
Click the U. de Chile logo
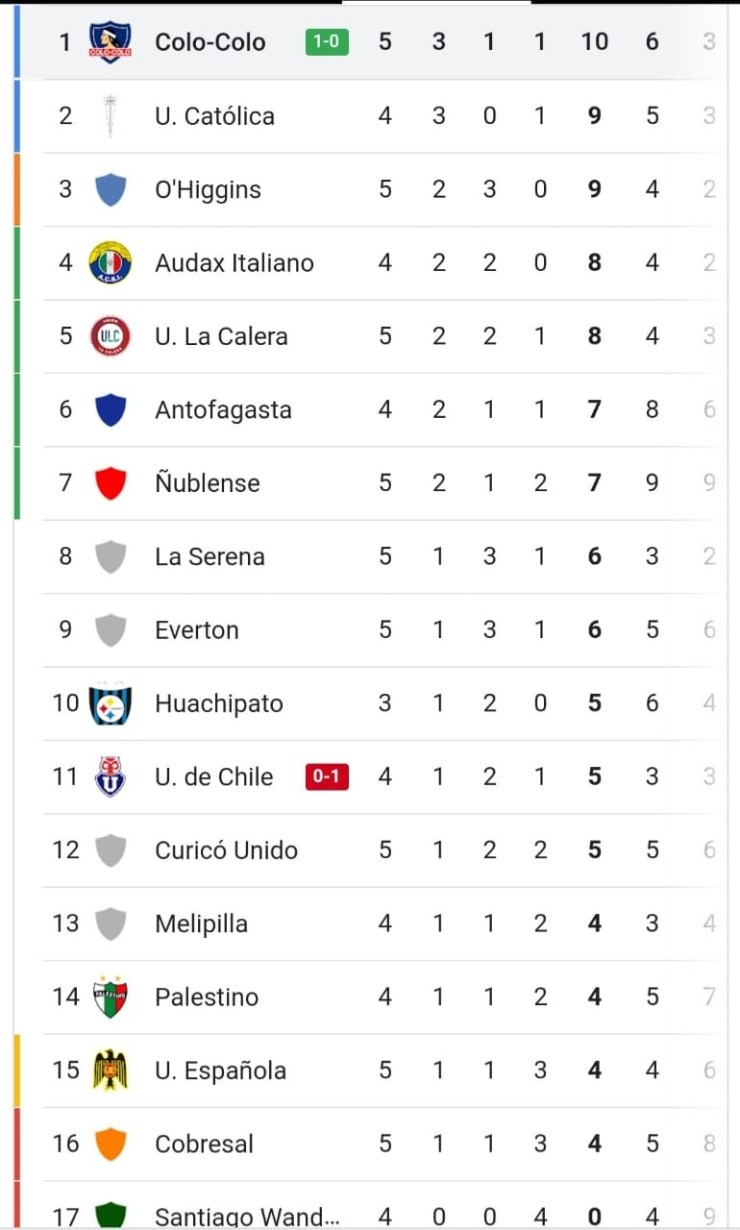pyautogui.click(x=110, y=777)
